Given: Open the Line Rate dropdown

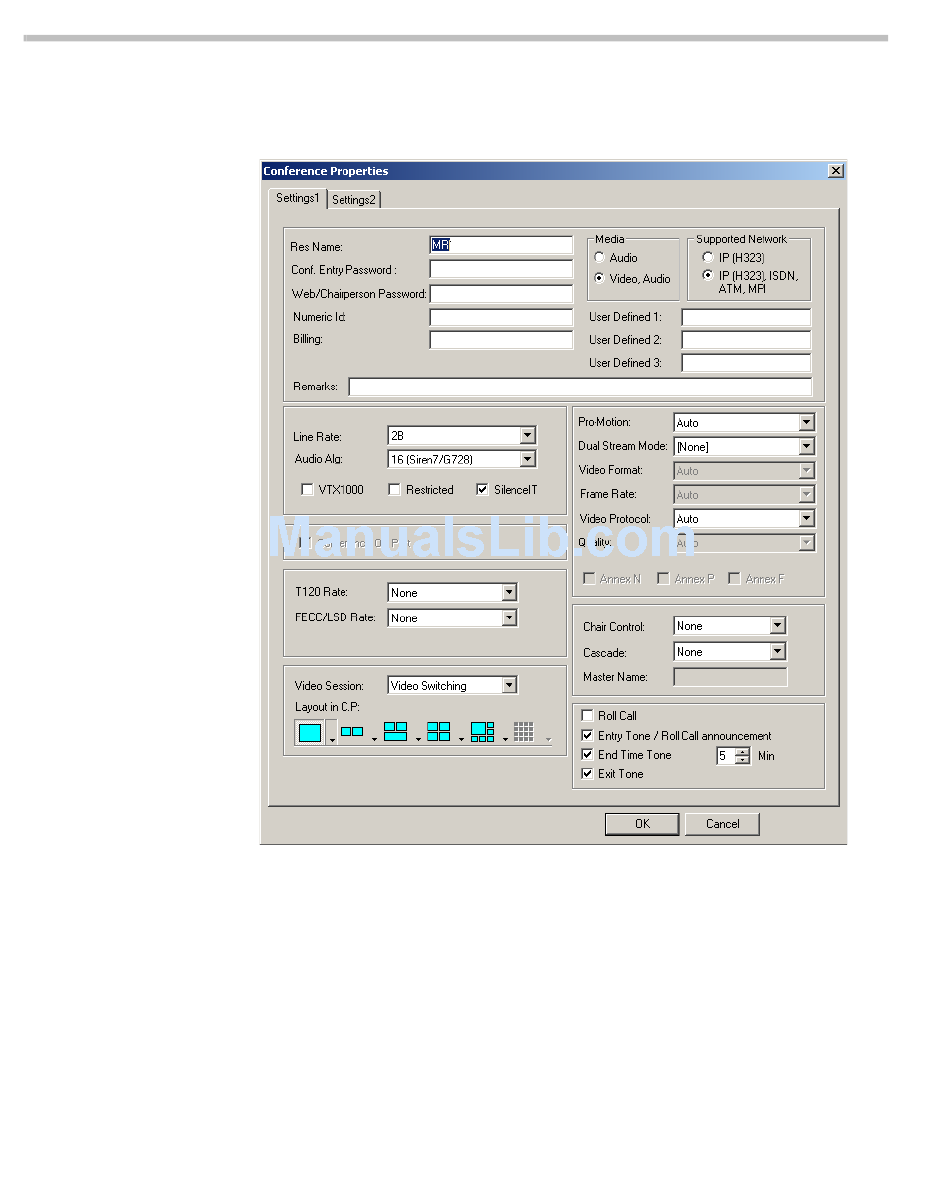Looking at the screenshot, I should click(527, 435).
